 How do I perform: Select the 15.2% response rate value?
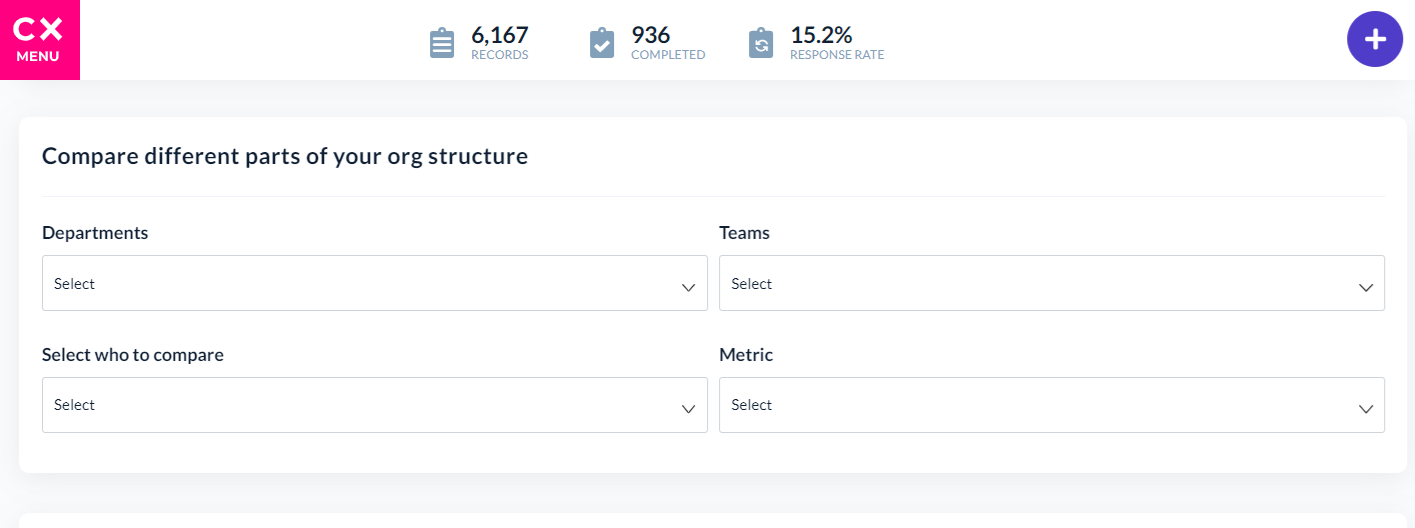pos(821,35)
